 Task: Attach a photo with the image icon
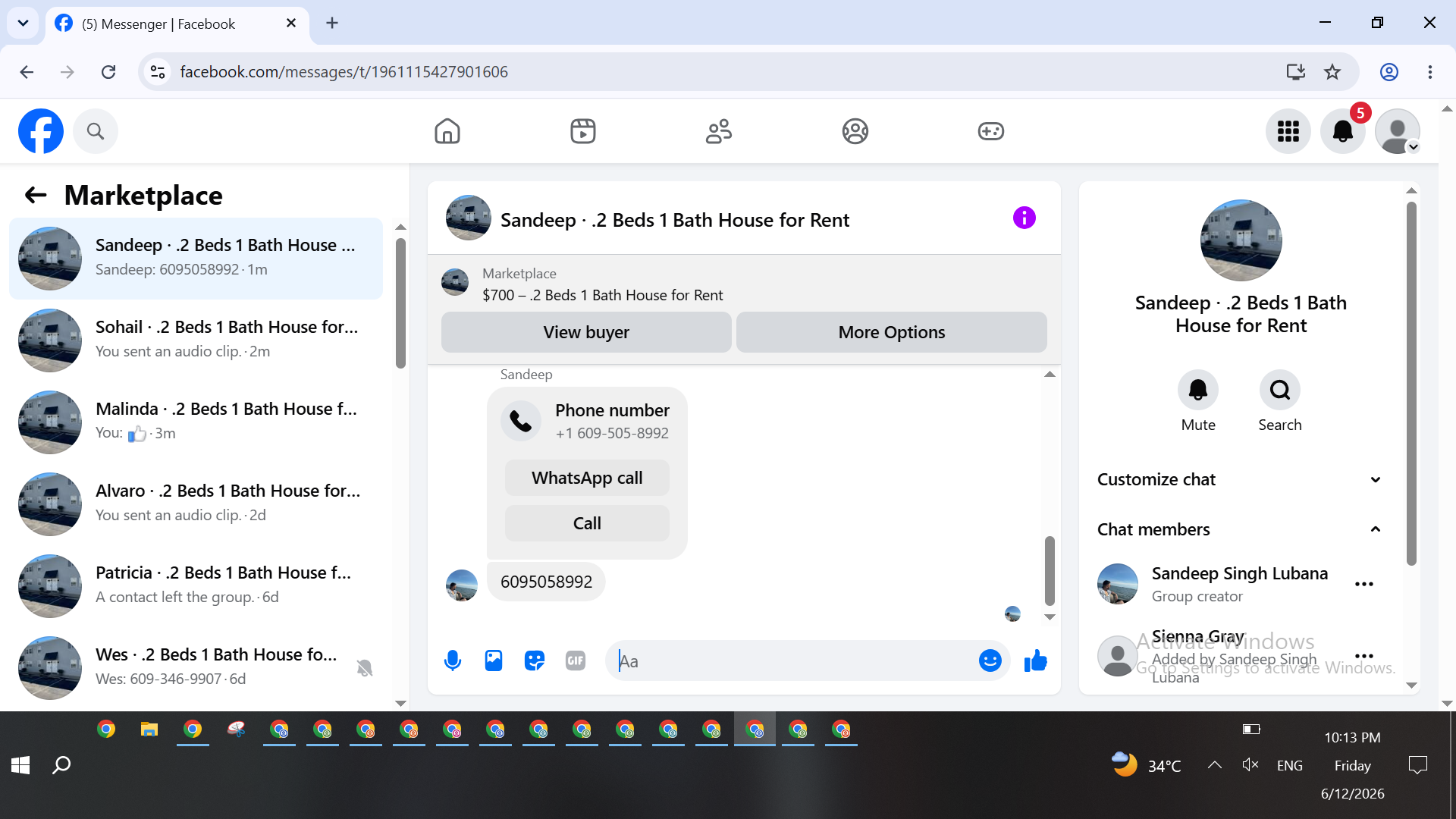point(494,661)
